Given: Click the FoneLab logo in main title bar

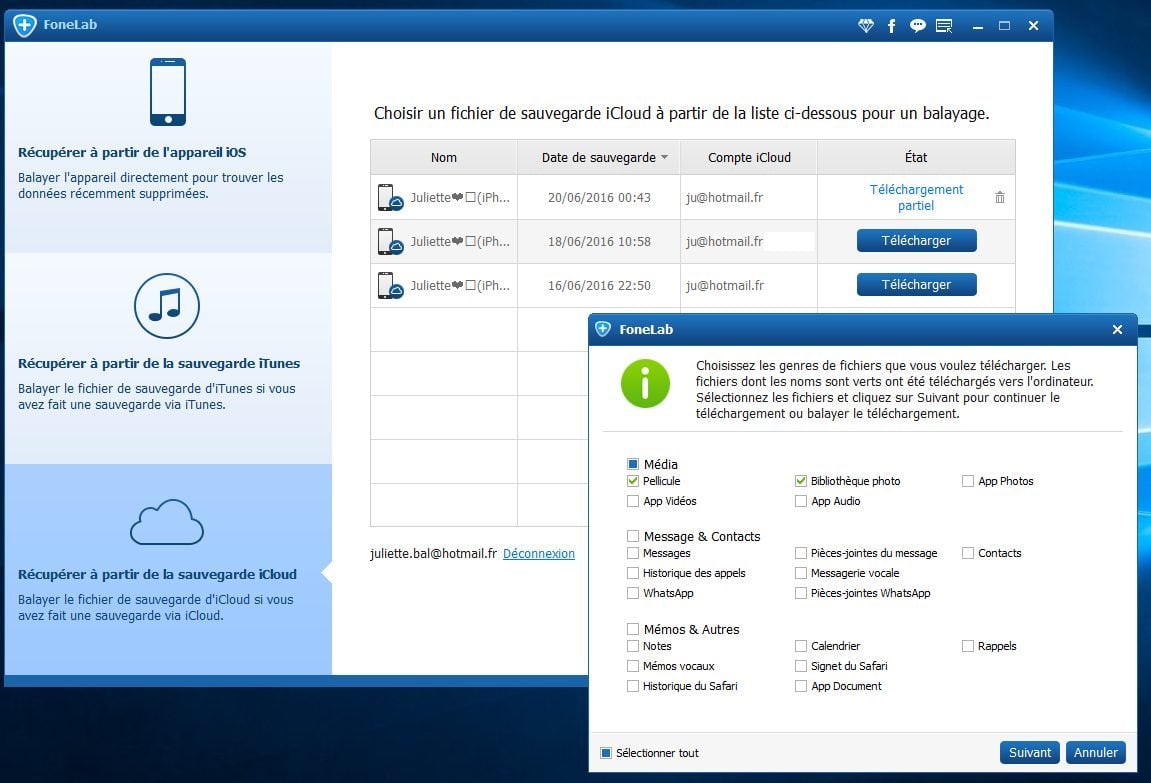Looking at the screenshot, I should click(x=25, y=25).
